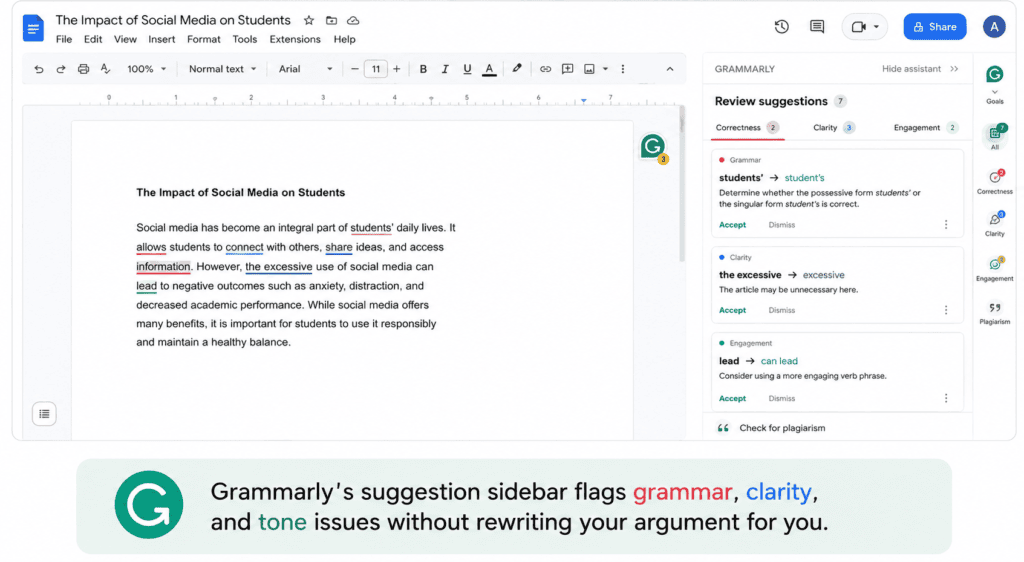
Task: Dismiss the students' grammar suggestion
Action: click(782, 225)
